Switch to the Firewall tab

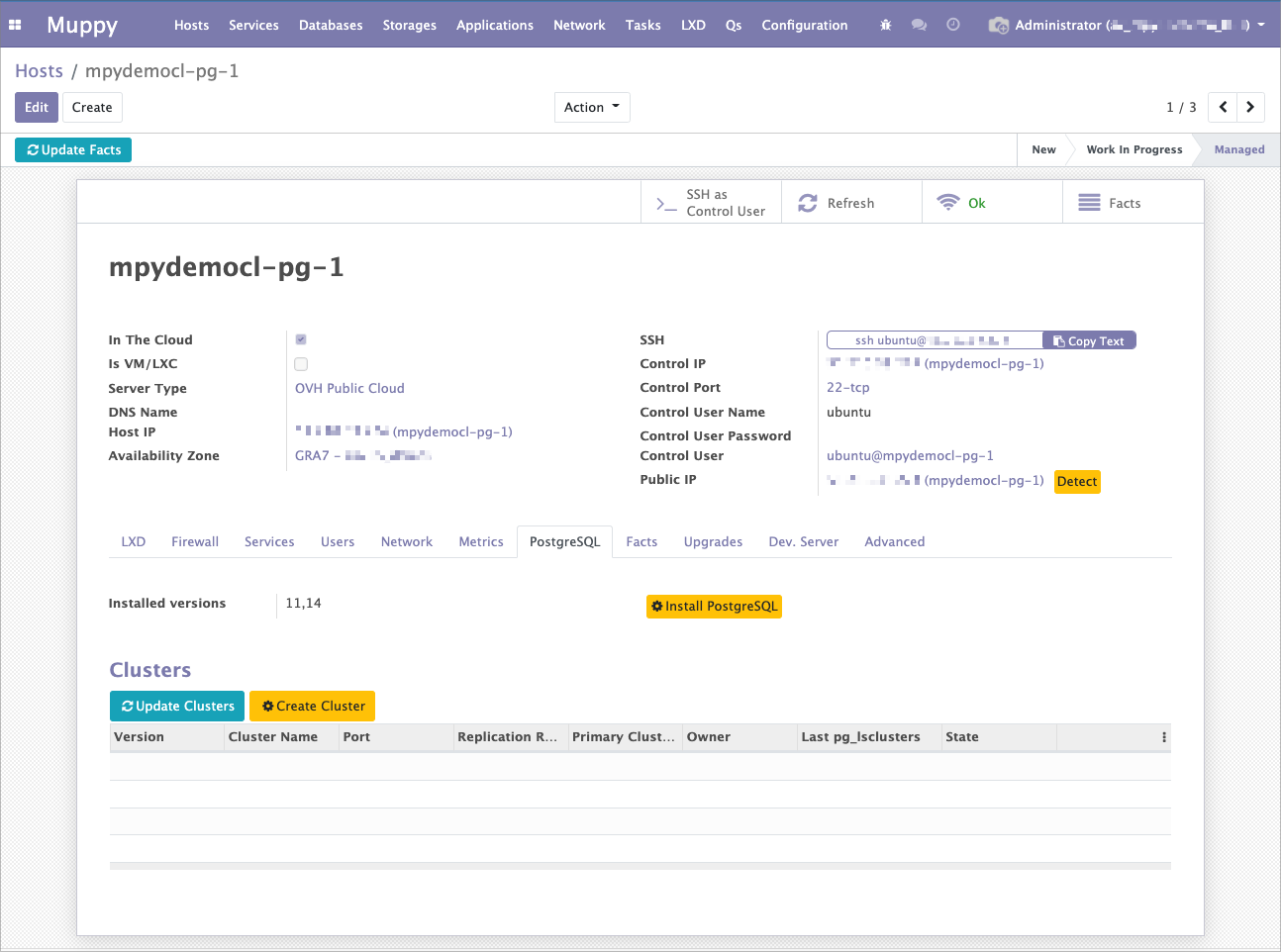point(195,541)
